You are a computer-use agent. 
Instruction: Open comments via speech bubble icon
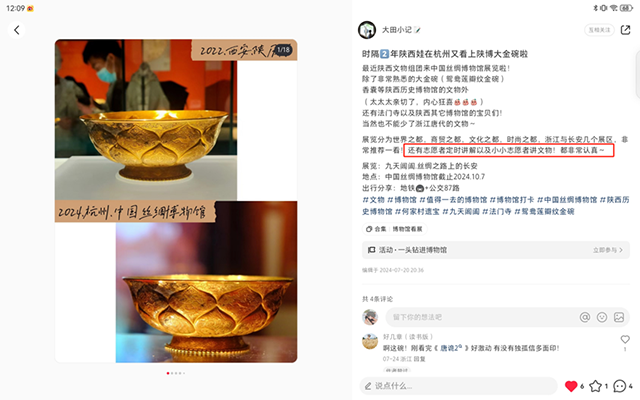[x=620, y=386]
